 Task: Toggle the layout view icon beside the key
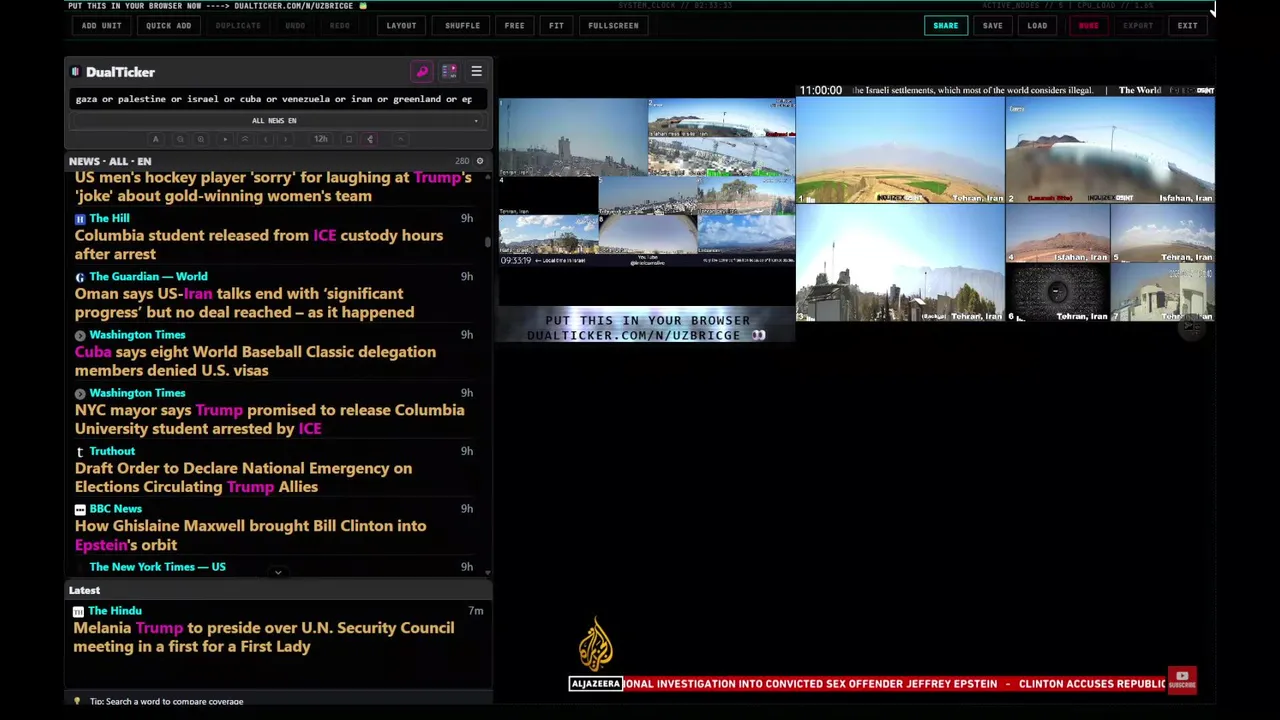tap(449, 72)
